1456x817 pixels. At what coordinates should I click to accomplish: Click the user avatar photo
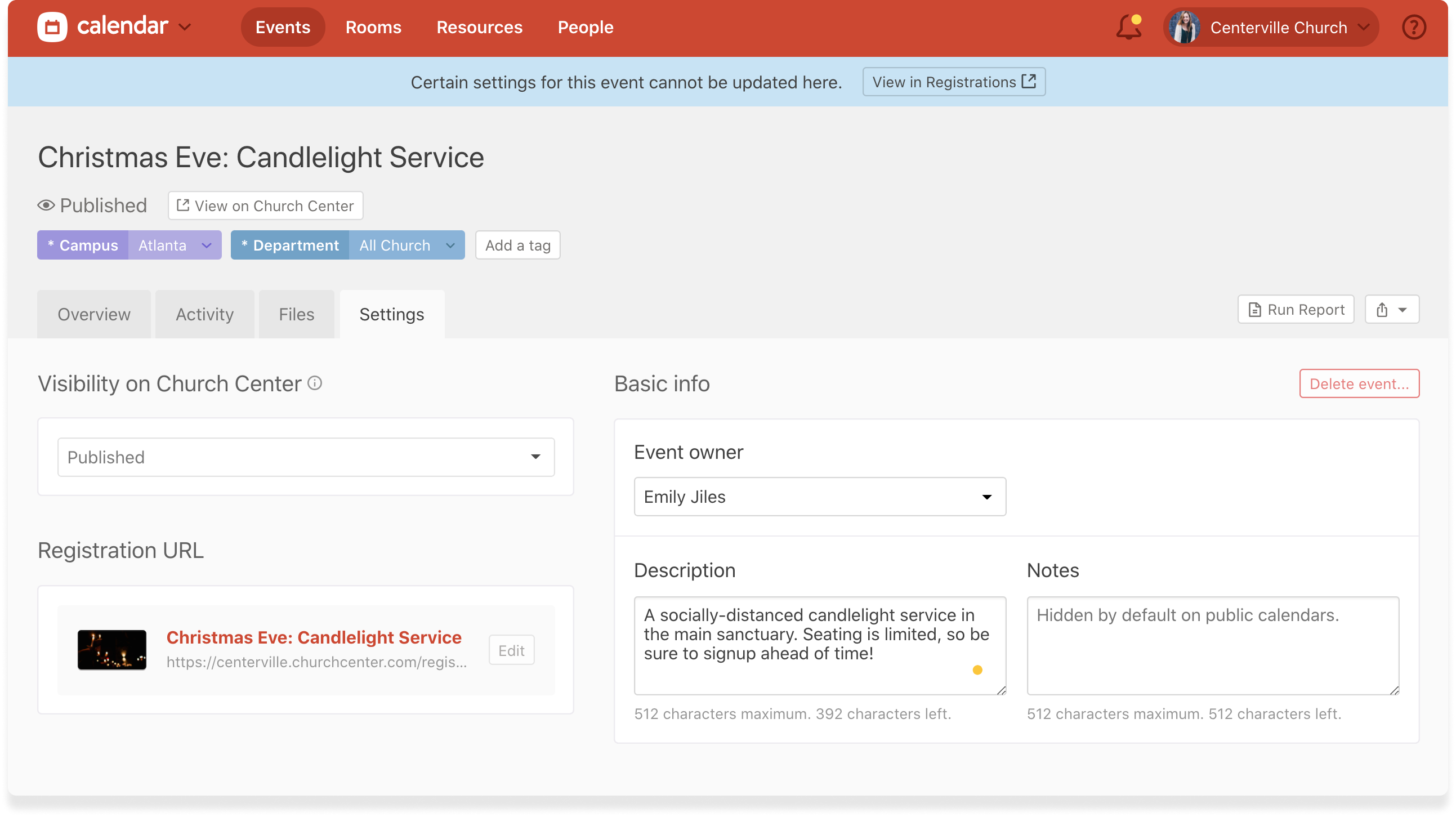pyautogui.click(x=1184, y=27)
